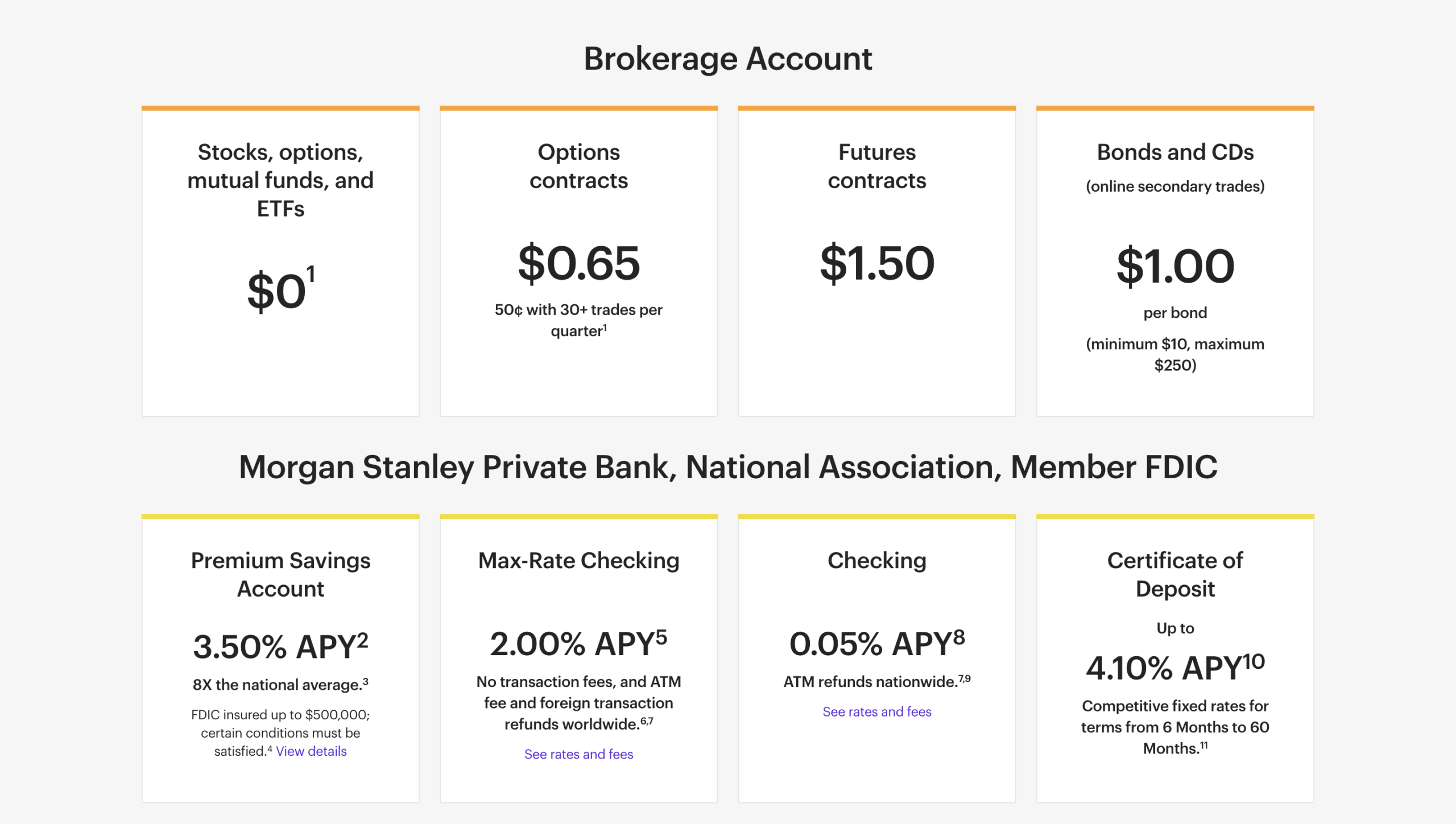Click the Options contracts card title
1456x824 pixels.
pos(578,166)
